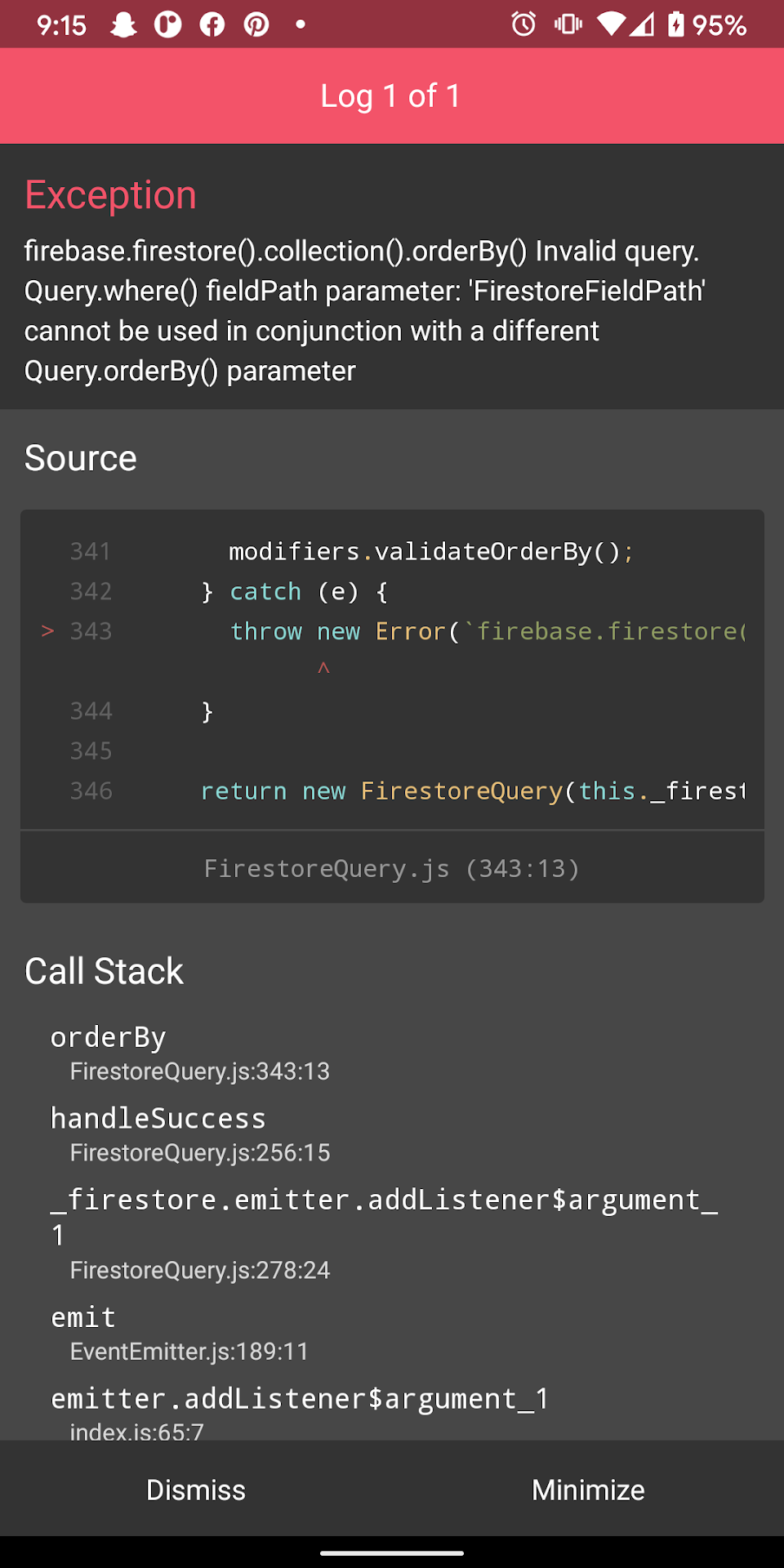Dismiss the error log

195,1489
